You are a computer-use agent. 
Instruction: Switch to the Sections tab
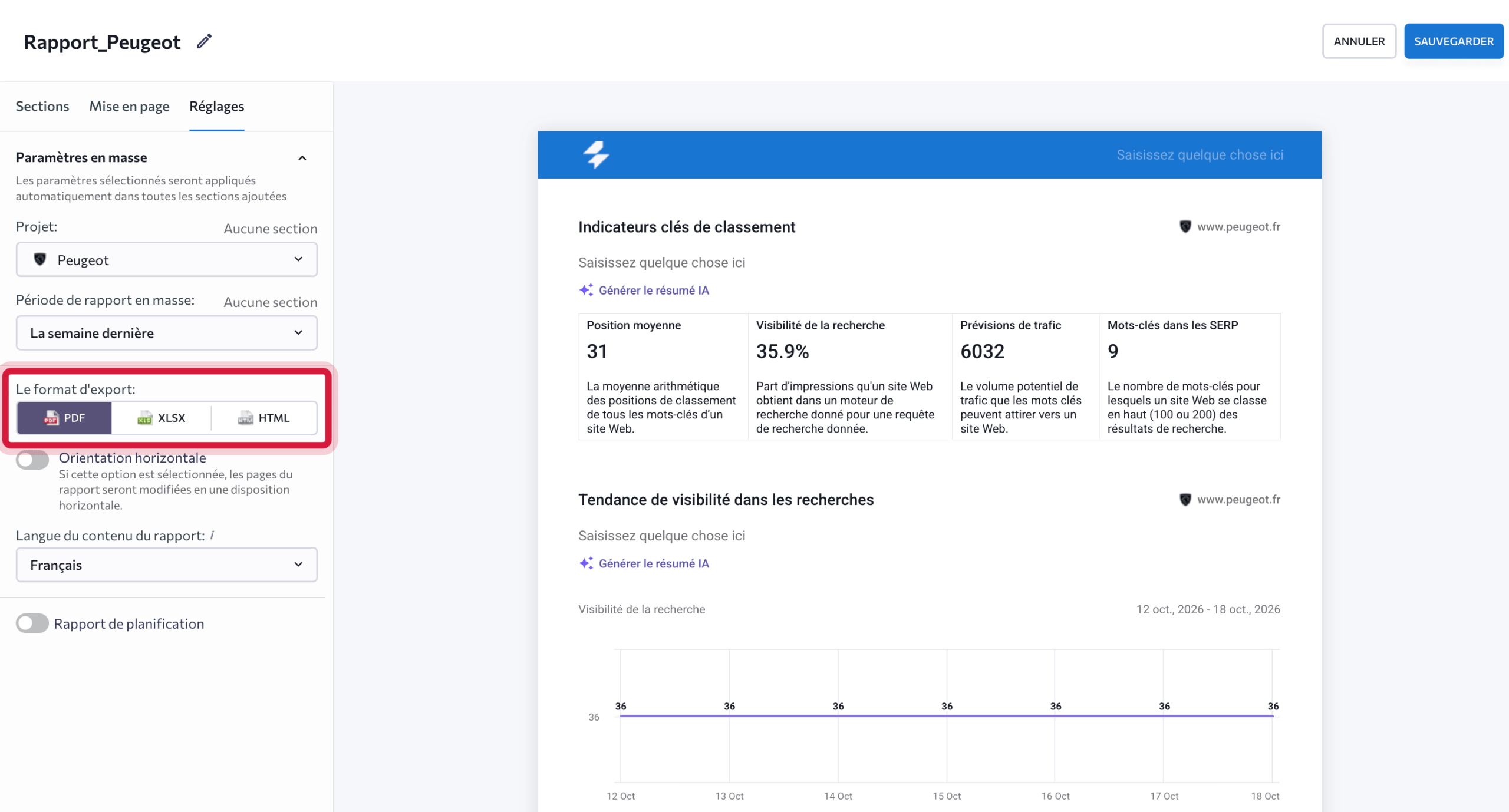point(42,106)
